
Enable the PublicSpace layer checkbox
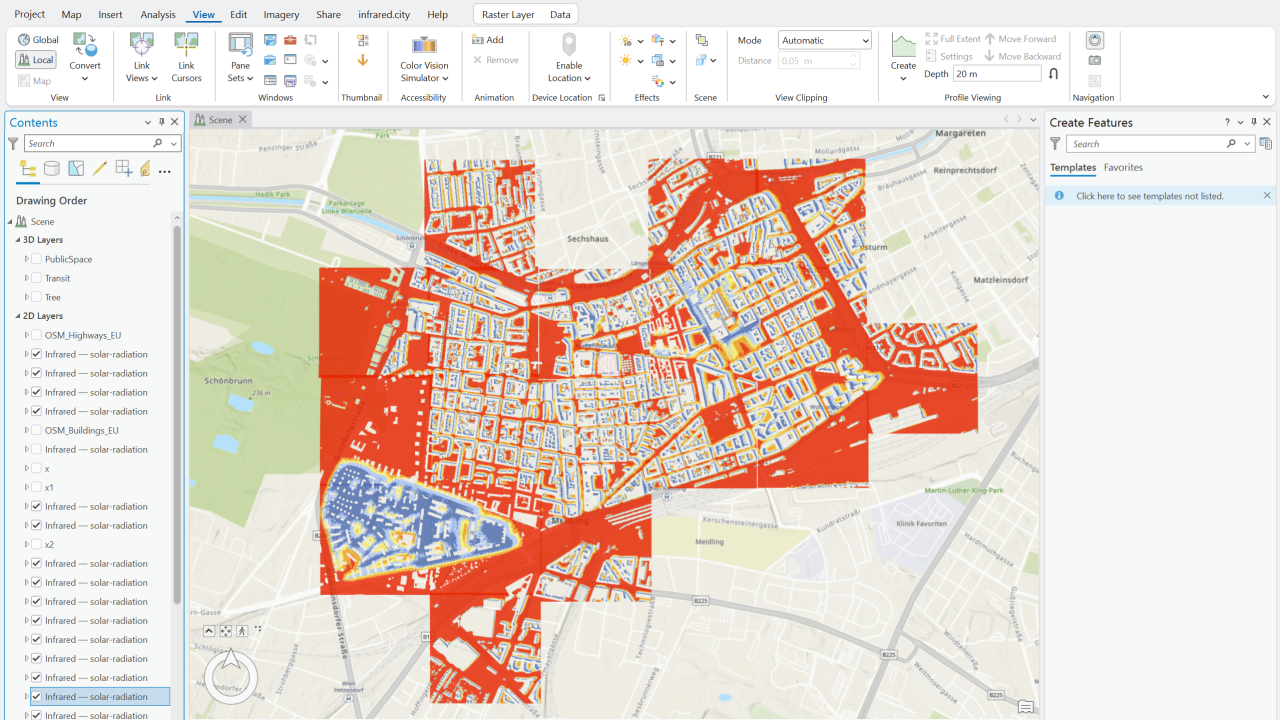click(37, 259)
